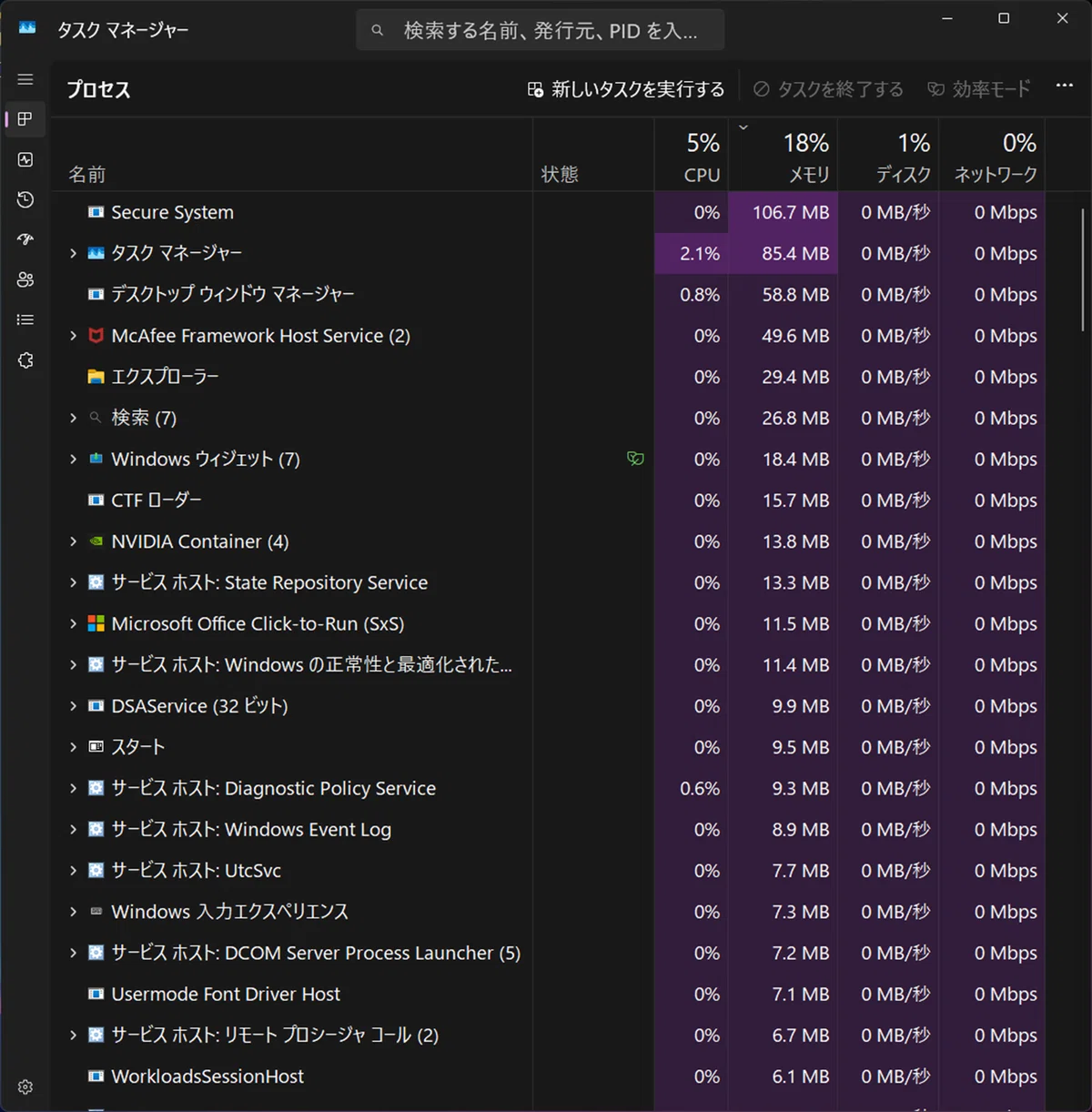Open the hamburger navigation menu
Image resolution: width=1092 pixels, height=1112 pixels.
(x=25, y=79)
